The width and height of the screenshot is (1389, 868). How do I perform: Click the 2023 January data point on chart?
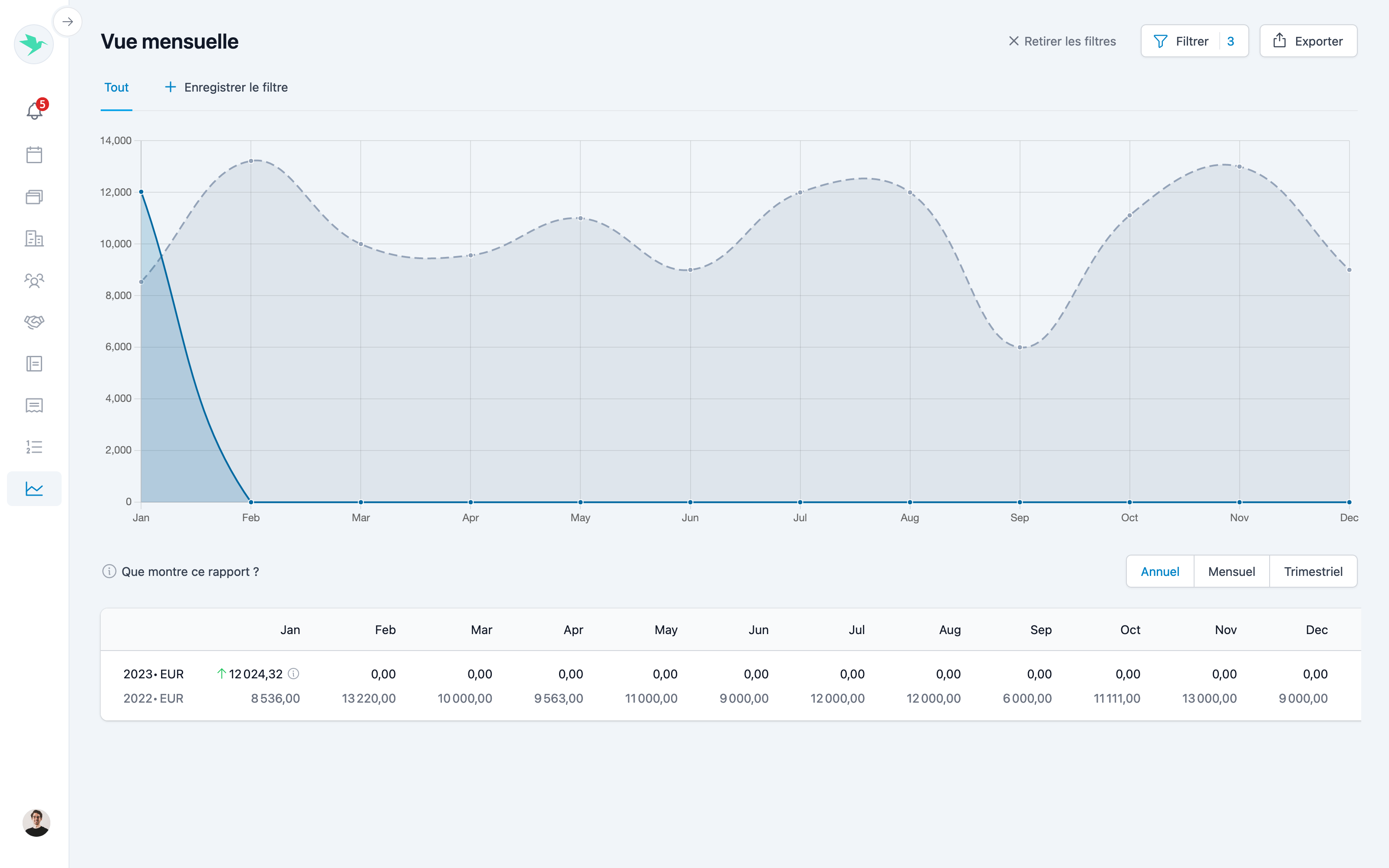tap(141, 192)
